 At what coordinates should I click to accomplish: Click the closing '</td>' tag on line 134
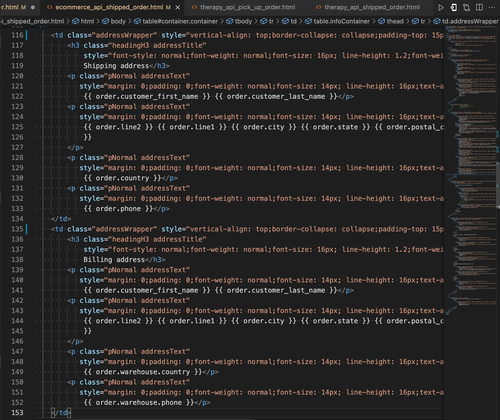click(x=61, y=219)
